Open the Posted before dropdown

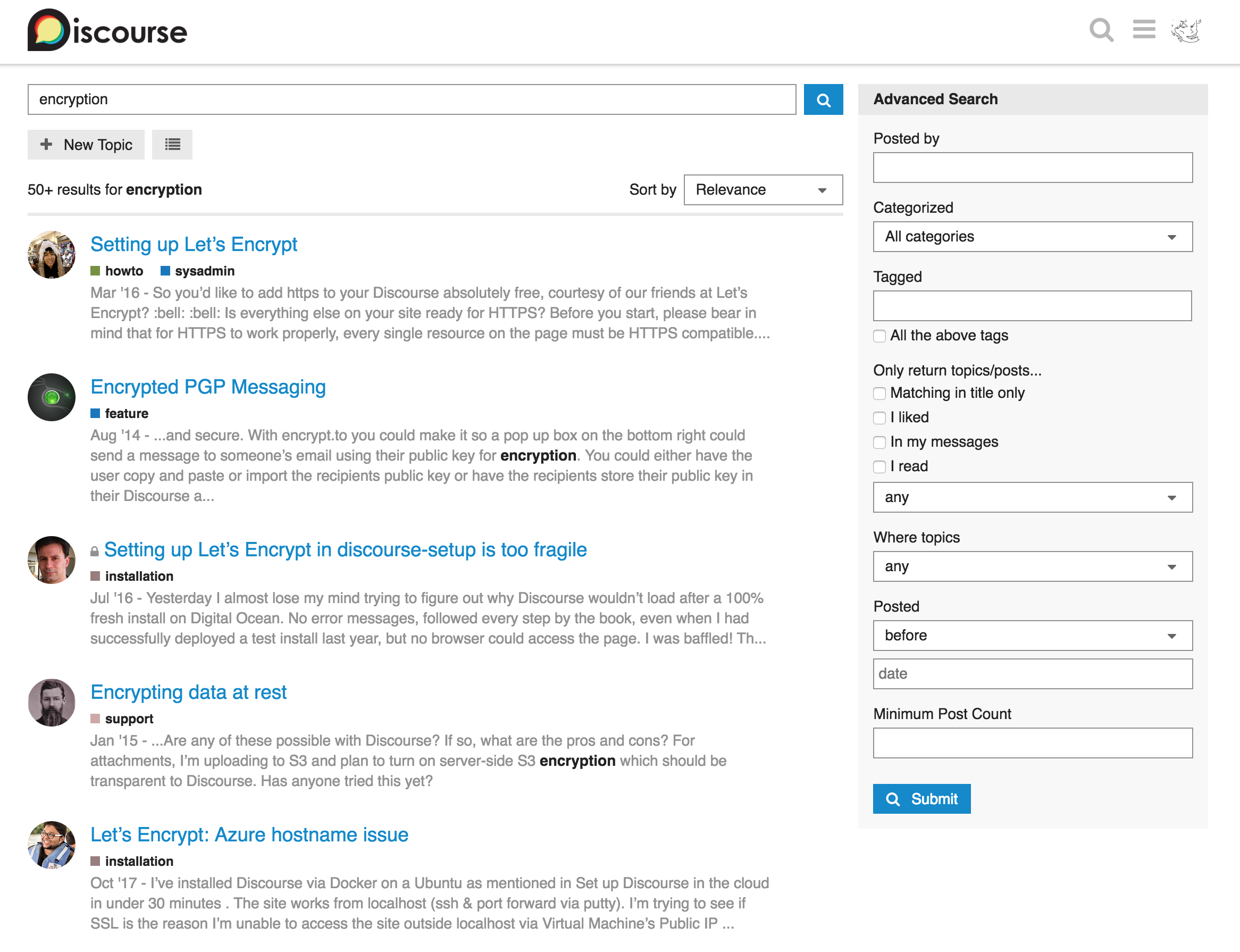pos(1032,635)
